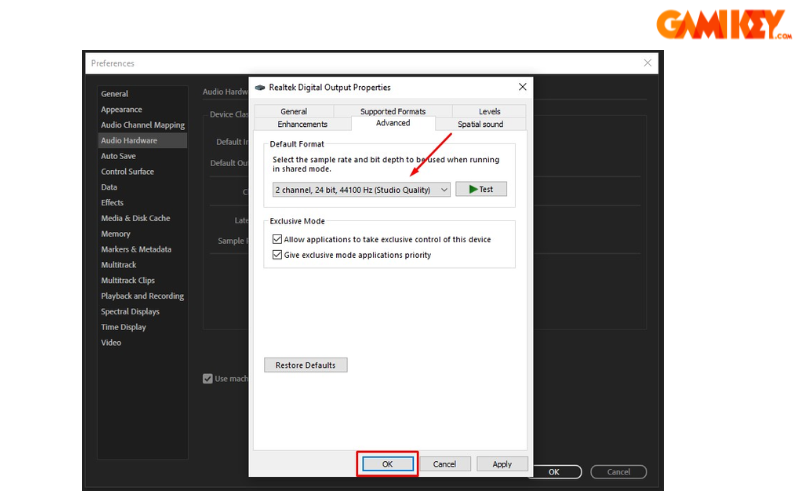
Task: Select Spectral Displays in Preferences sidebar
Action: point(130,311)
